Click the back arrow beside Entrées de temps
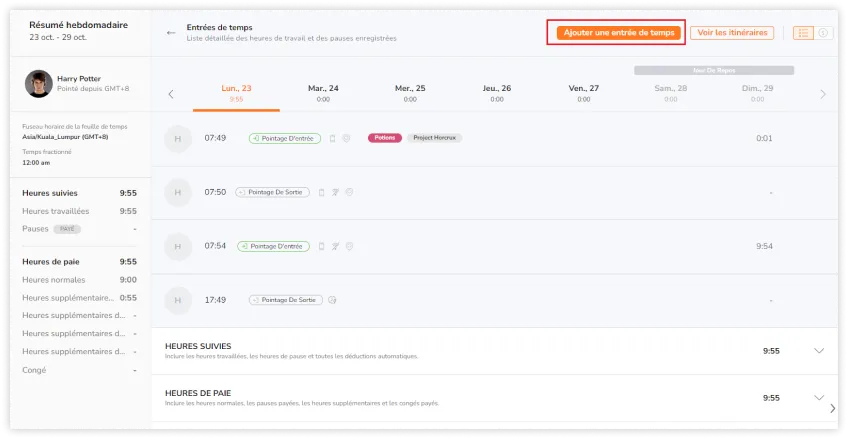The height and width of the screenshot is (439, 848). (171, 33)
